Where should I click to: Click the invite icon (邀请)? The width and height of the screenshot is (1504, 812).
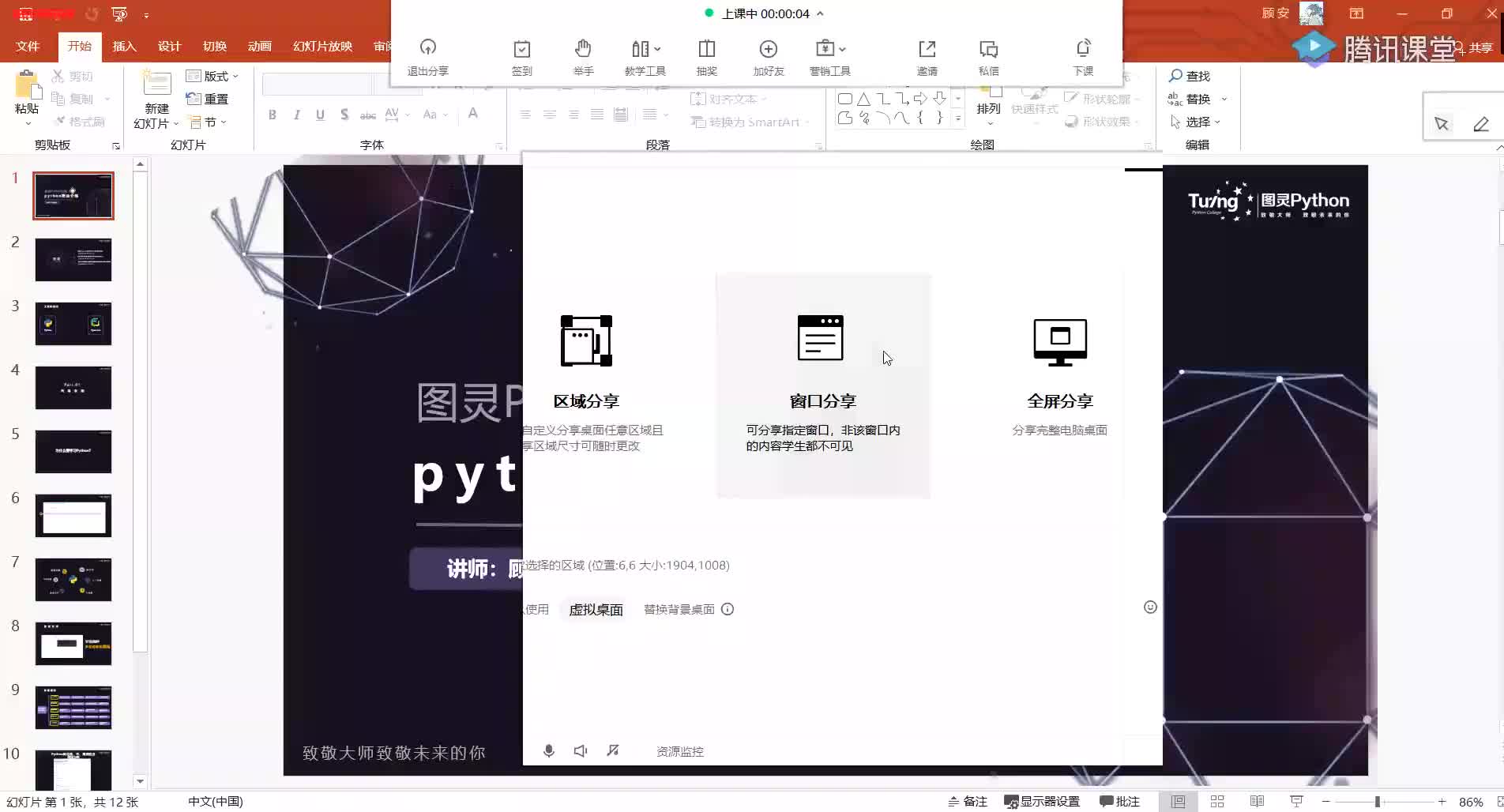click(x=927, y=57)
